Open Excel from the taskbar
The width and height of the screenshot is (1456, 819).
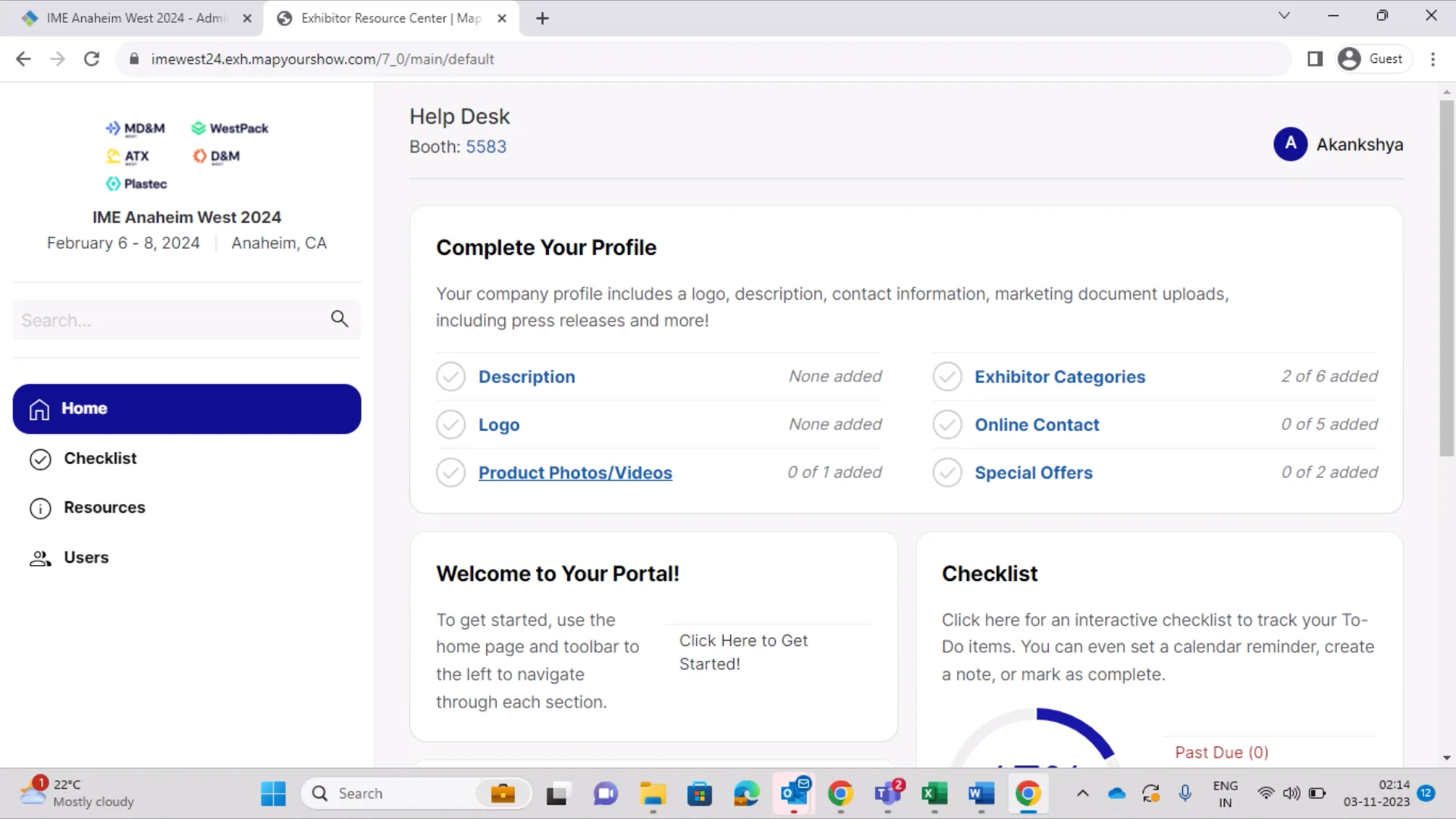tap(934, 794)
